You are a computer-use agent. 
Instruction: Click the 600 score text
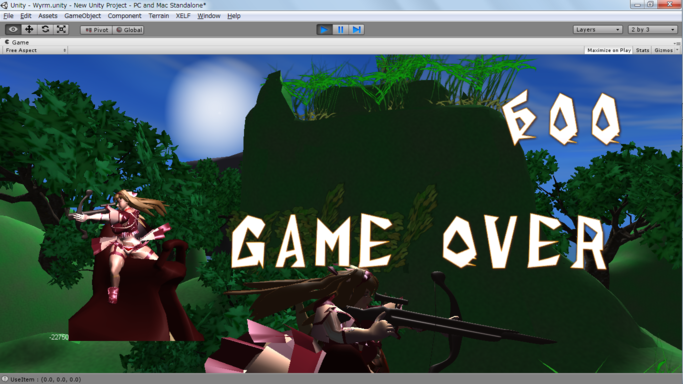[x=562, y=118]
